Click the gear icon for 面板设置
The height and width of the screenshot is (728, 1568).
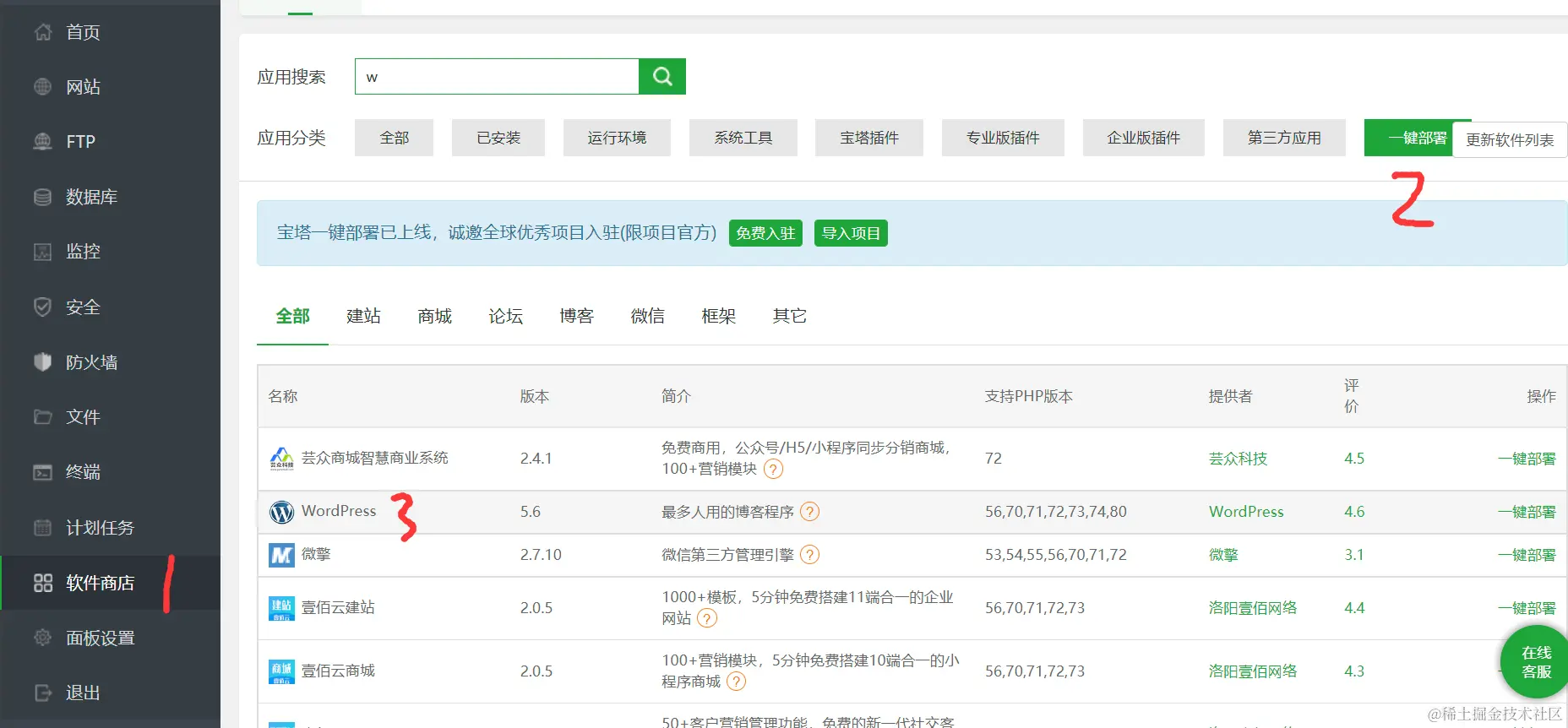tap(43, 638)
